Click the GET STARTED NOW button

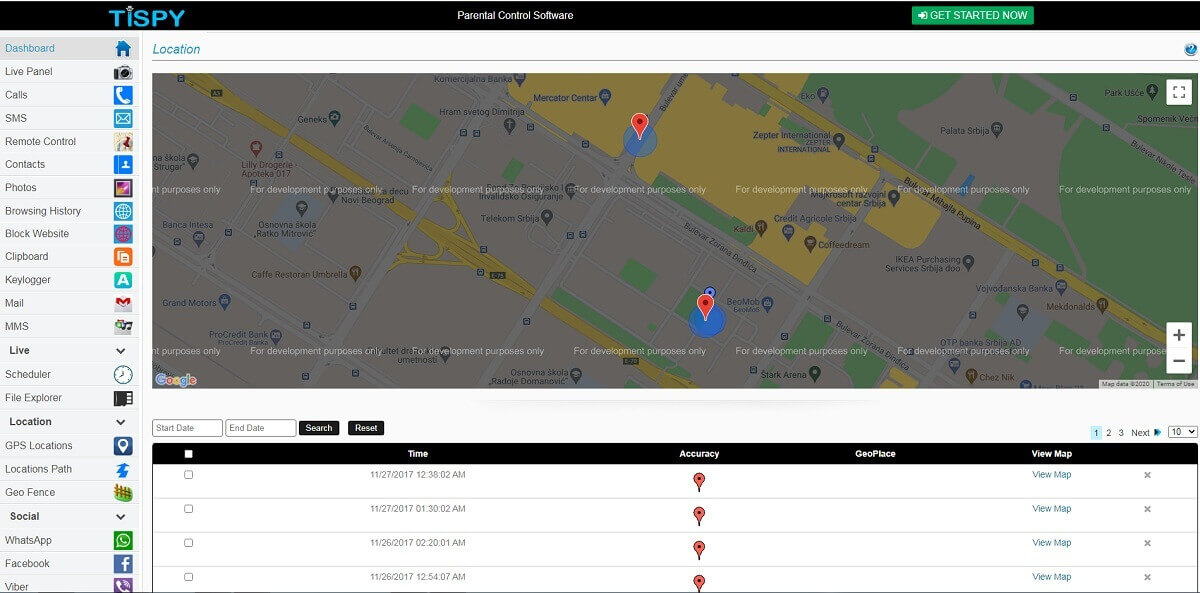click(971, 15)
